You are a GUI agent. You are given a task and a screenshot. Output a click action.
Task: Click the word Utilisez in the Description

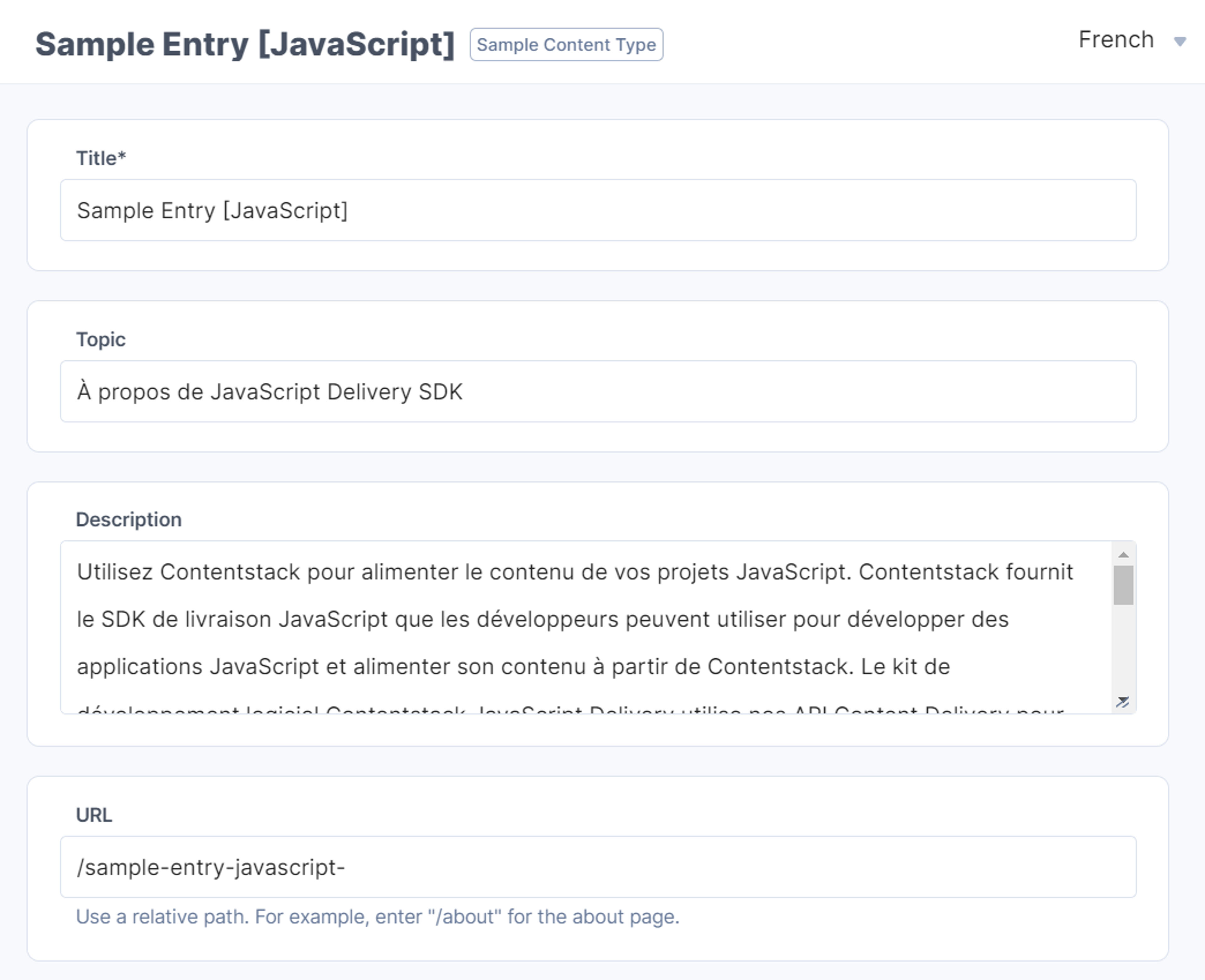[115, 572]
